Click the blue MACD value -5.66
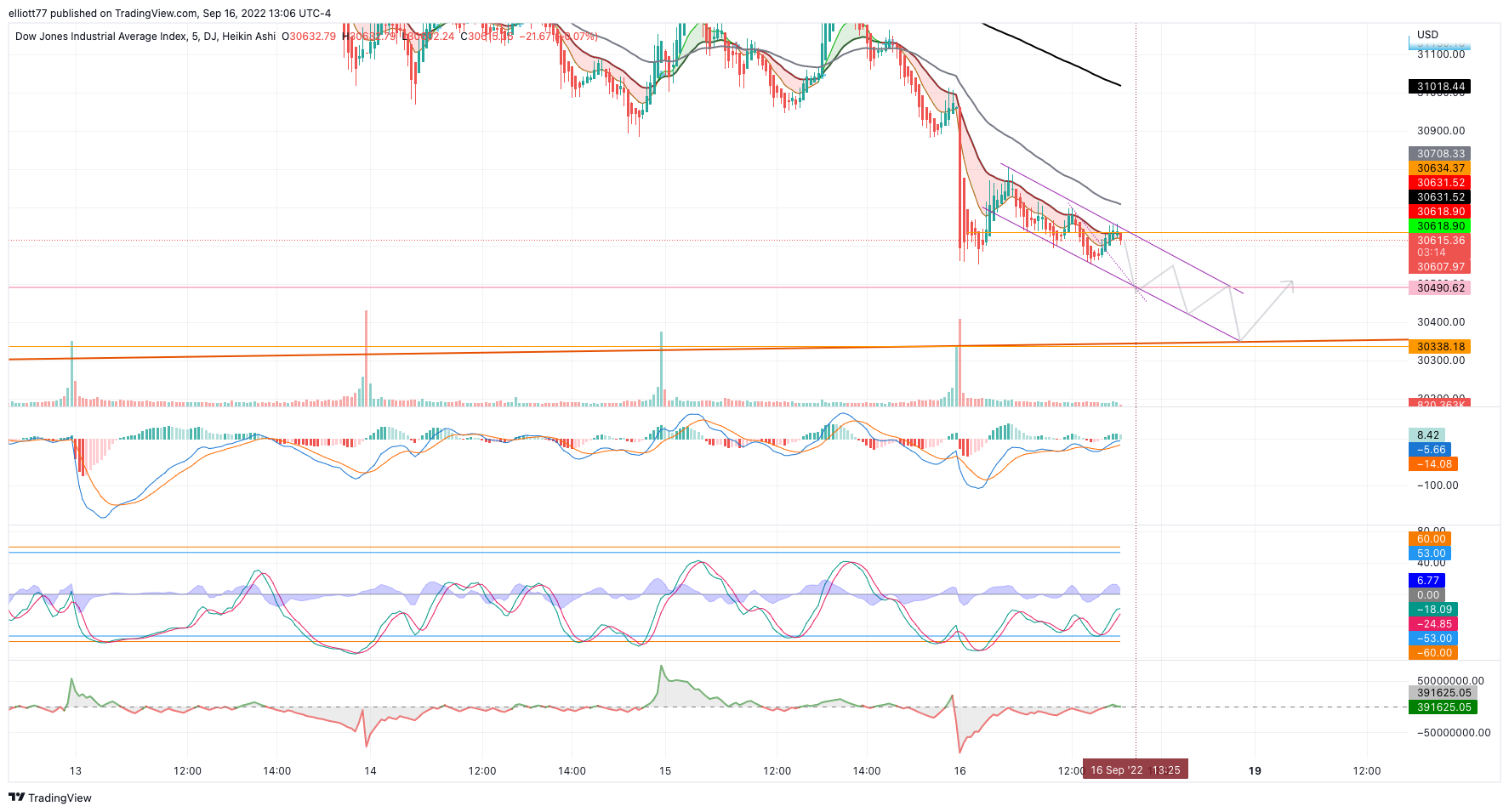Viewport: 1509px width, 812px height. coord(1429,450)
